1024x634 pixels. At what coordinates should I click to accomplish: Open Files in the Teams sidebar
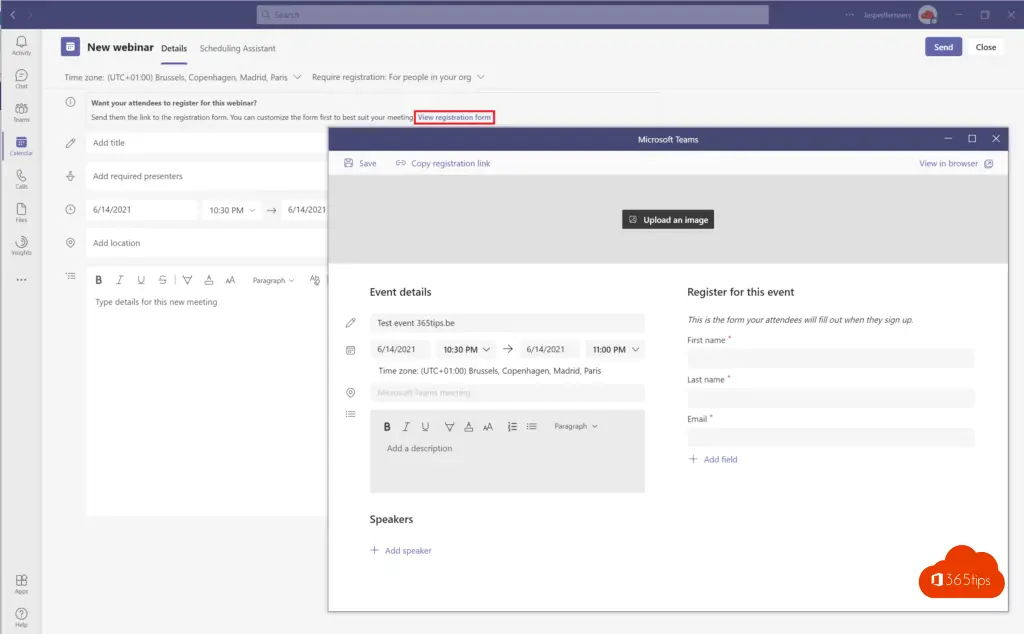tap(21, 212)
